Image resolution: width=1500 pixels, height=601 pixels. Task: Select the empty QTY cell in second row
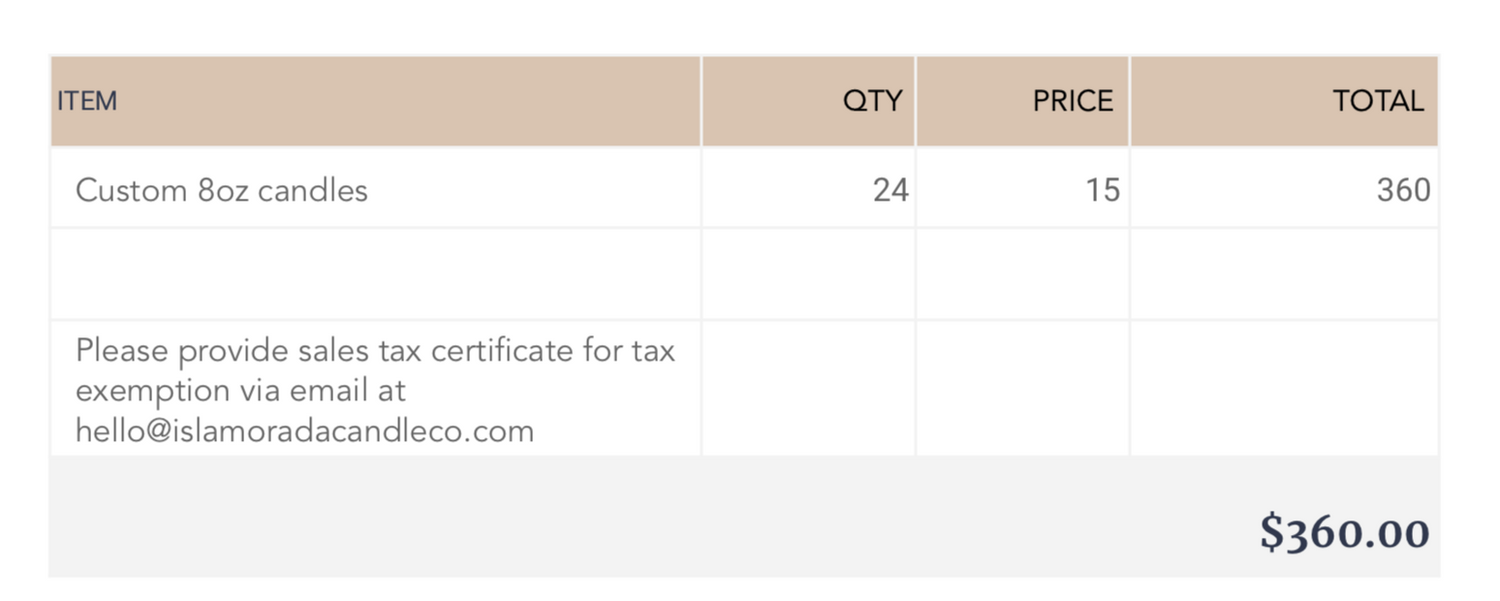(x=809, y=274)
